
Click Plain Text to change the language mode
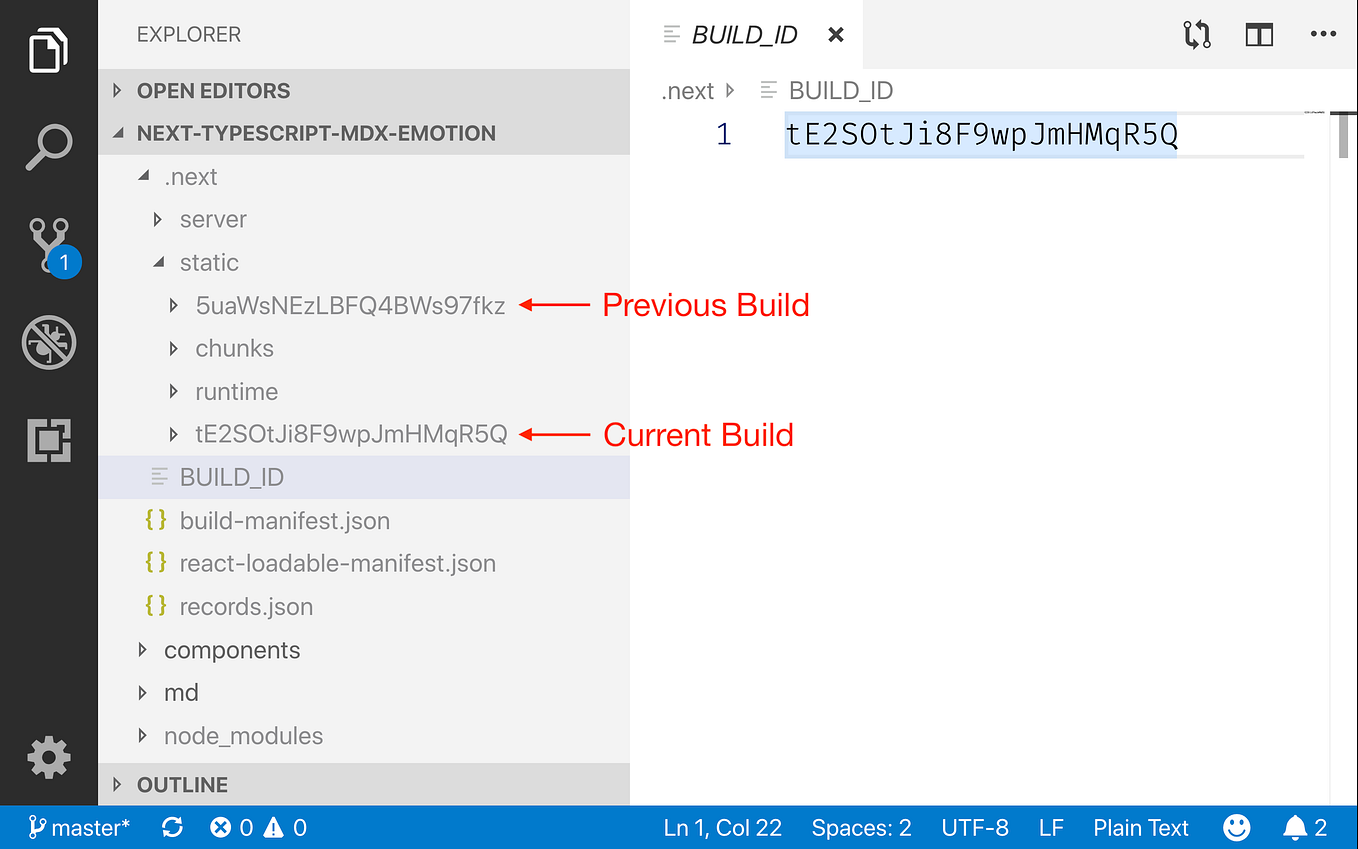point(1140,827)
